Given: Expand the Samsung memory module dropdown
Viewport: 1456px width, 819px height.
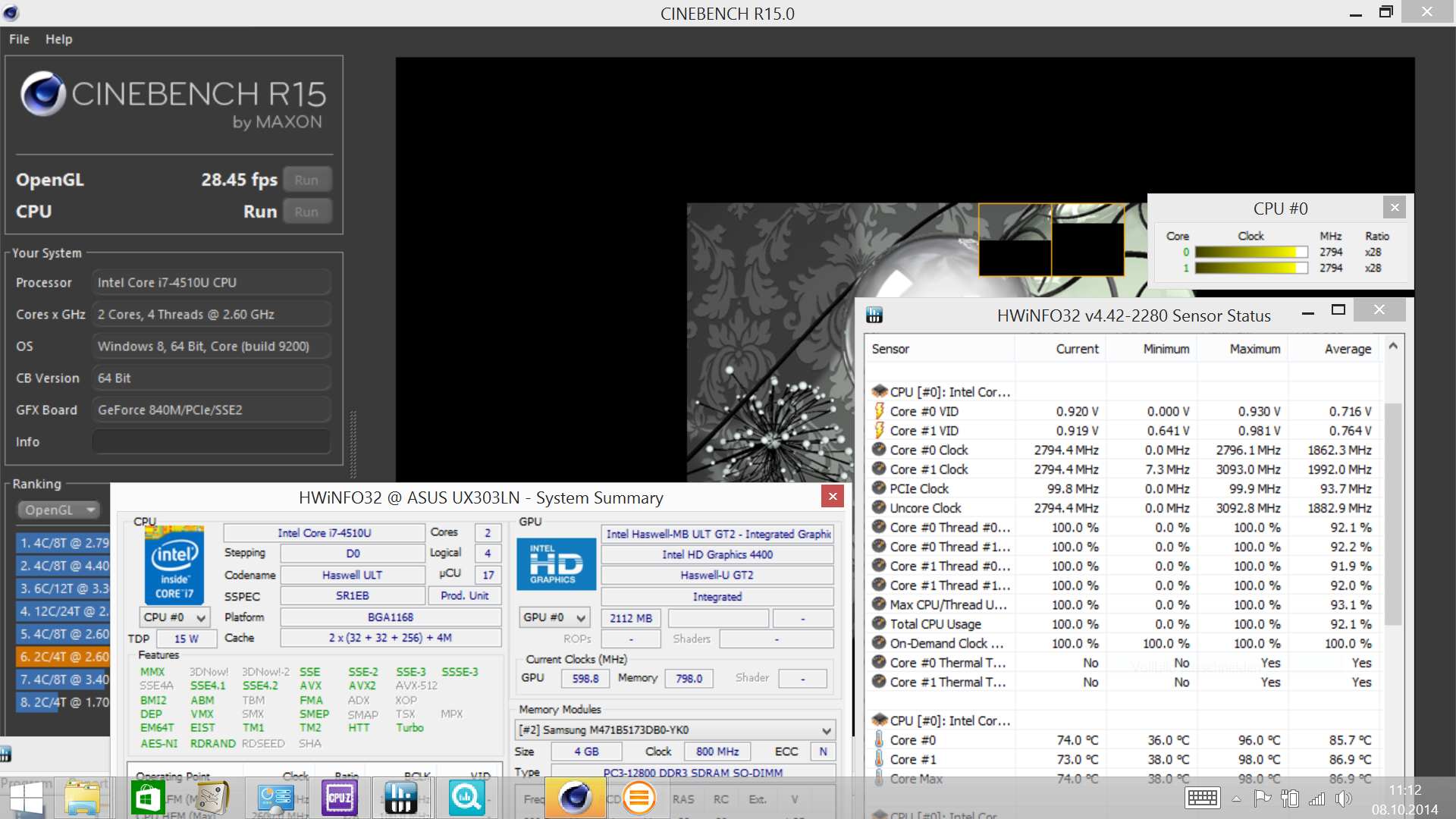Looking at the screenshot, I should pyautogui.click(x=675, y=730).
